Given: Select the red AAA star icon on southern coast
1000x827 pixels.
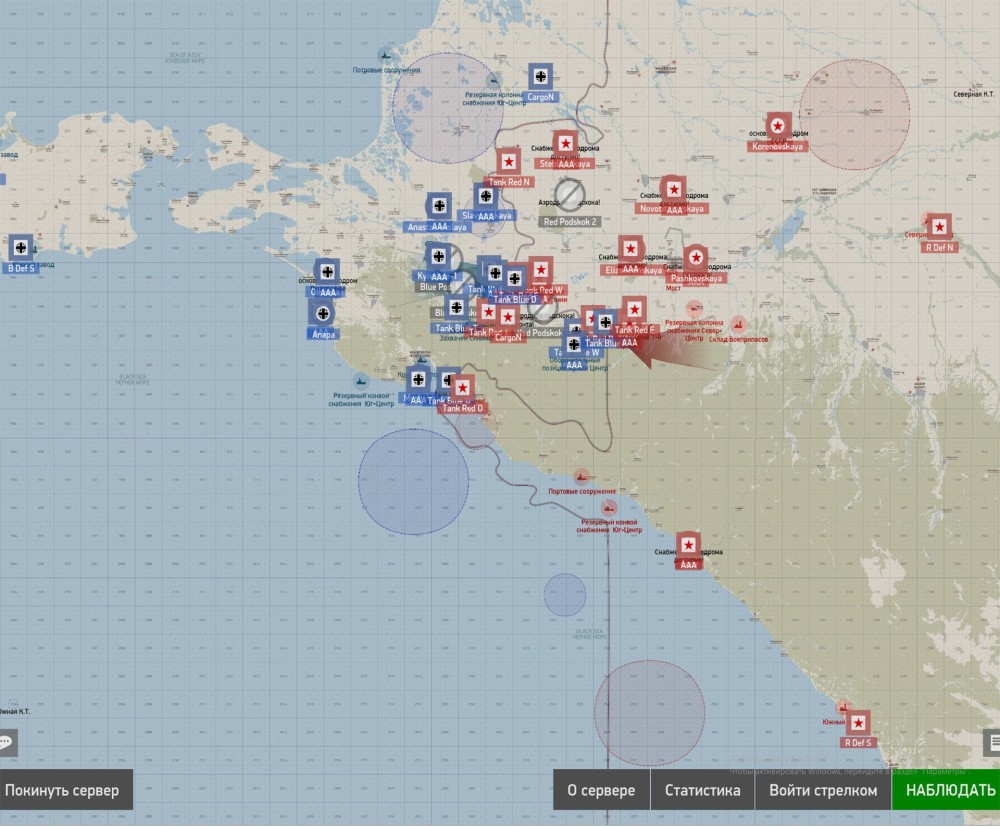Looking at the screenshot, I should (688, 545).
